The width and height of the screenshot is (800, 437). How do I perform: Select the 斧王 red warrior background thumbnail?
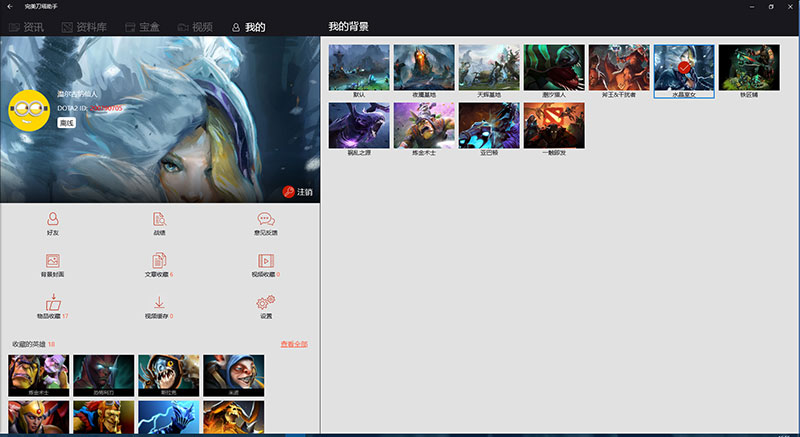click(619, 67)
